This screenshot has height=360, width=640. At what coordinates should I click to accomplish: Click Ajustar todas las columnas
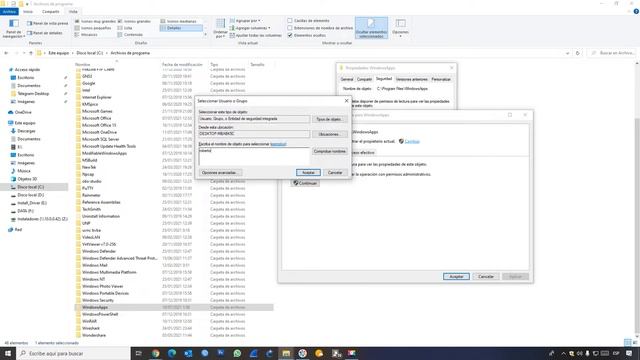click(256, 35)
